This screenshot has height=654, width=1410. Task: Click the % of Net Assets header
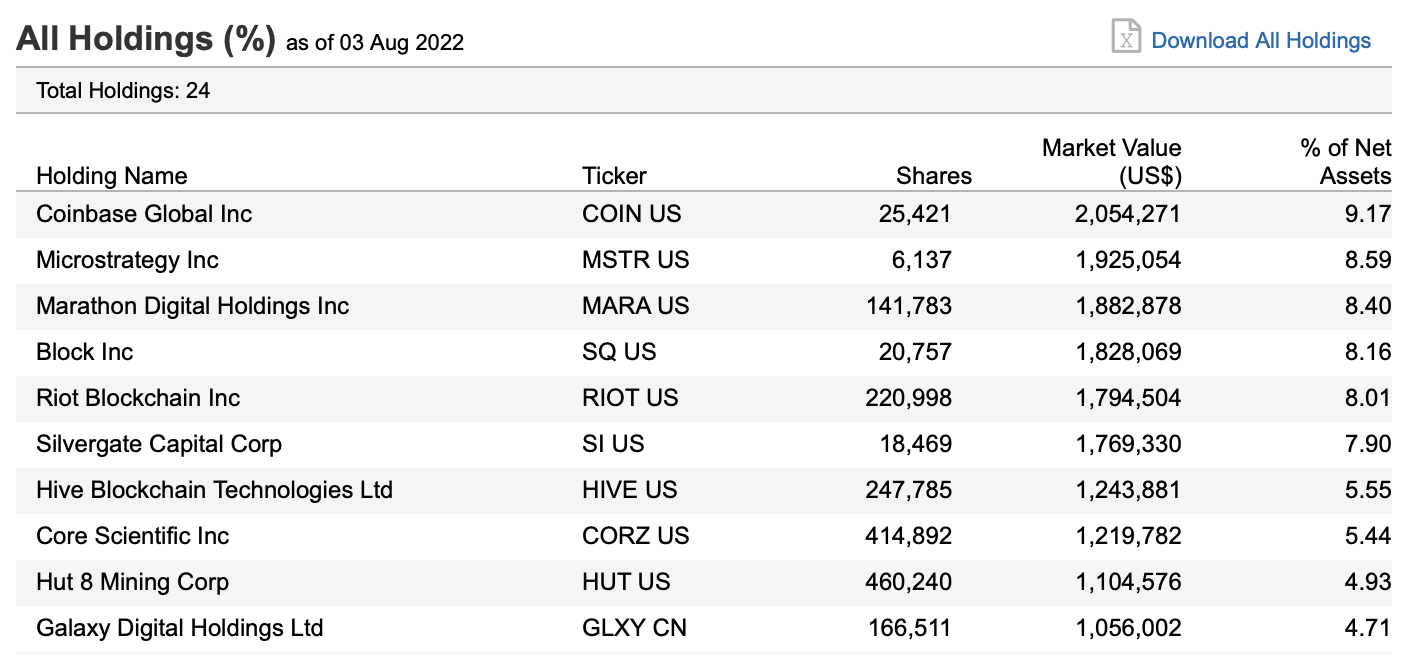tap(1346, 162)
